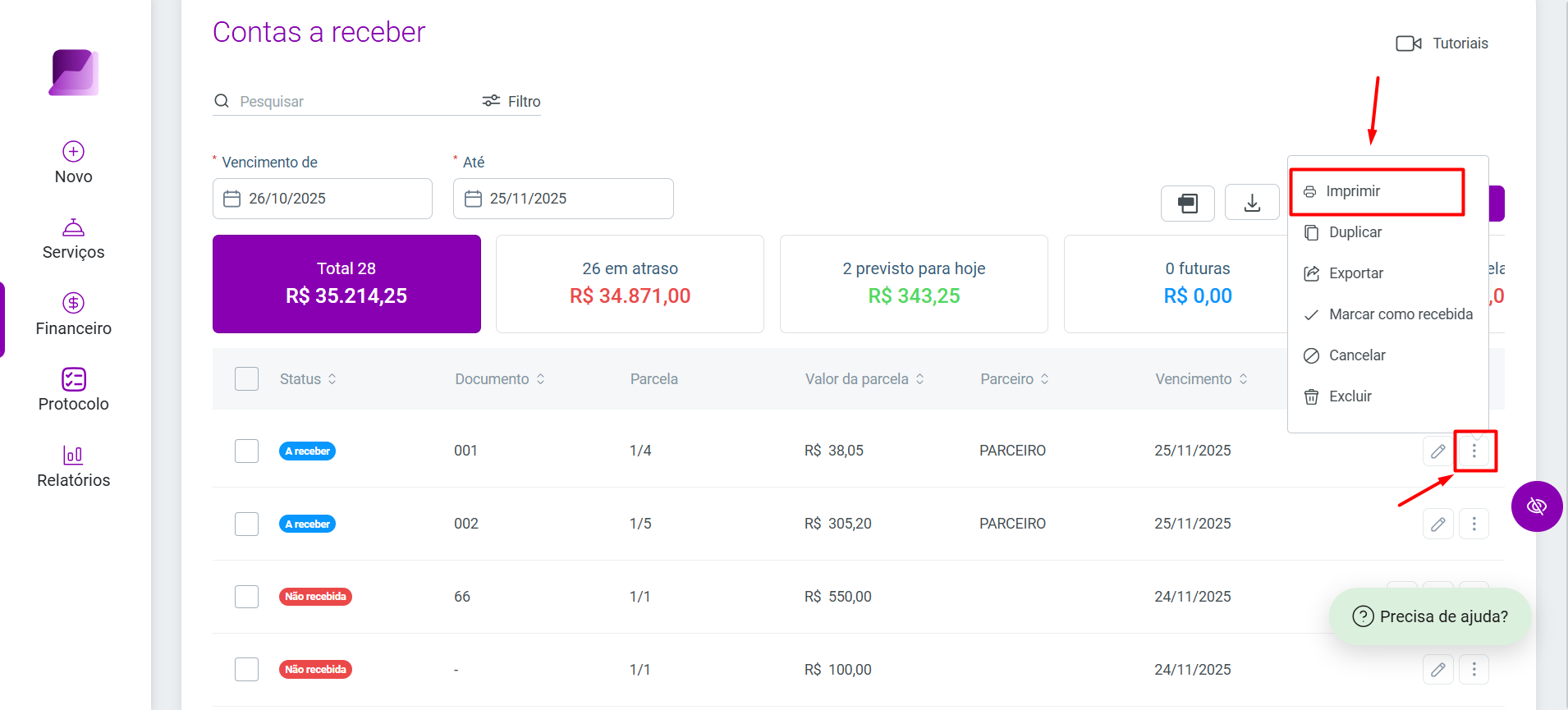This screenshot has height=710, width=1568.
Task: Open the Novo plus icon in sidebar
Action: tap(73, 151)
